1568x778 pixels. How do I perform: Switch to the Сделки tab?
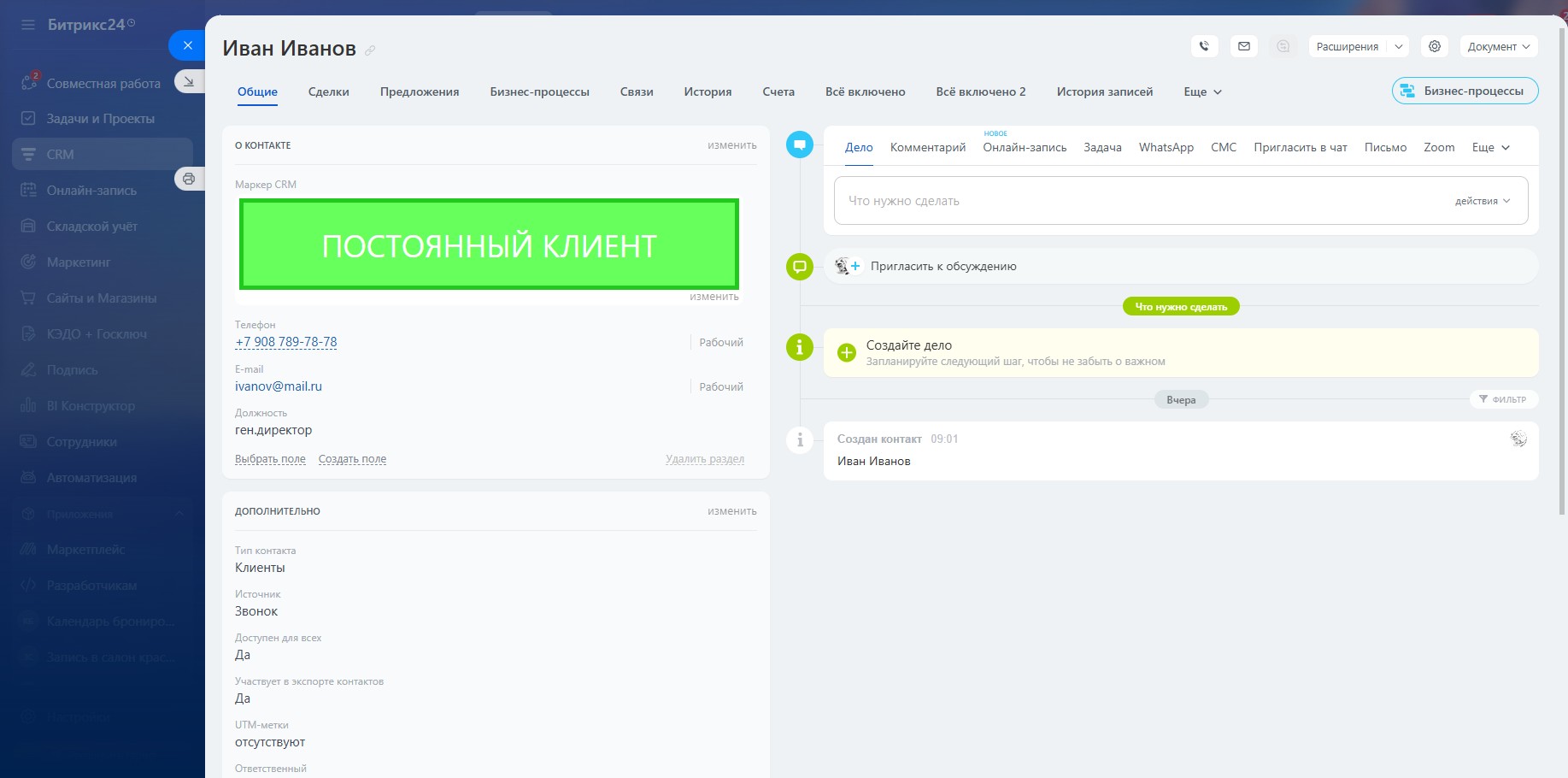pos(328,91)
